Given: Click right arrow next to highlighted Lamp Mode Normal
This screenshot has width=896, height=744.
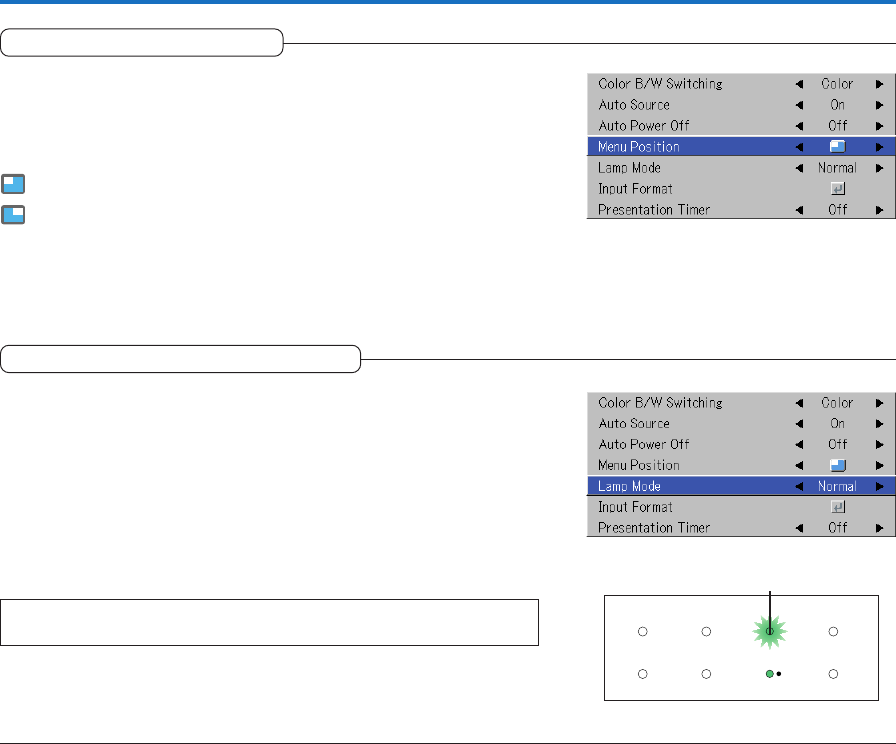Looking at the screenshot, I should [878, 487].
